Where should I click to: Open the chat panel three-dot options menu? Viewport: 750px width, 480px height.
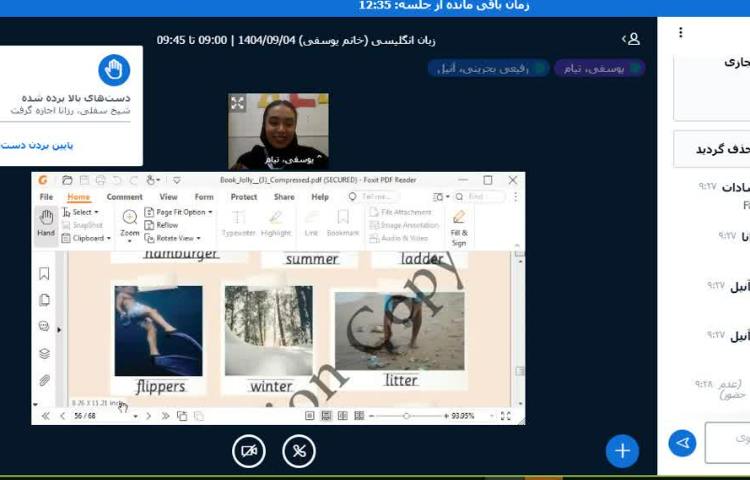pos(681,33)
